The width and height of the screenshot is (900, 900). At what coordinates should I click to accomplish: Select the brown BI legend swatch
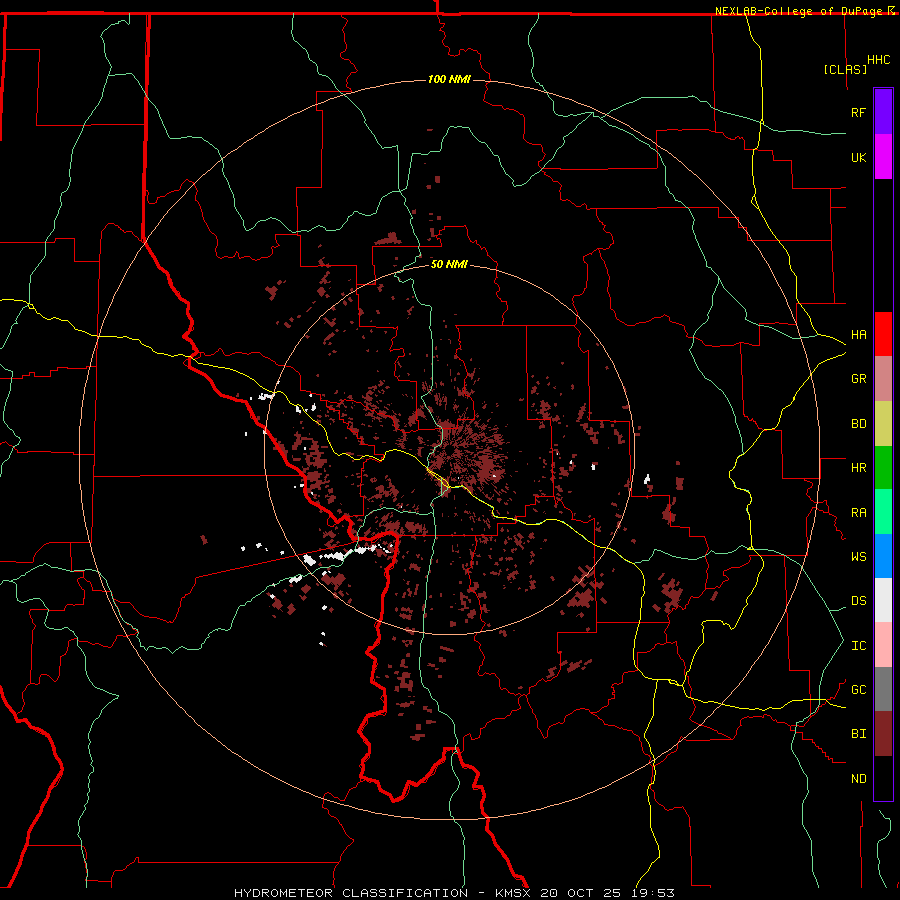pos(883,734)
